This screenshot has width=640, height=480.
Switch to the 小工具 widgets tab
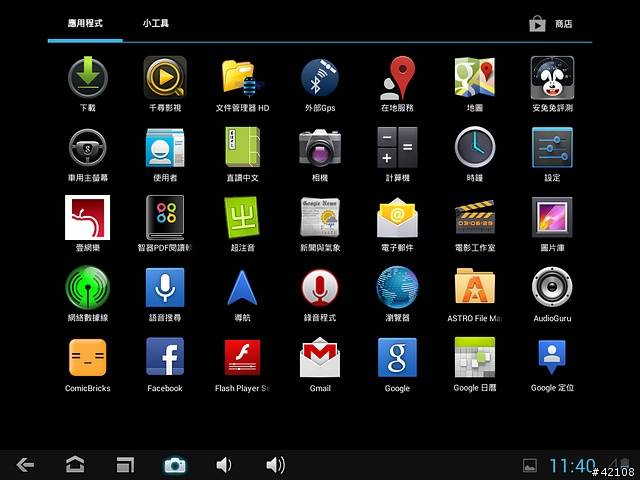coord(156,23)
